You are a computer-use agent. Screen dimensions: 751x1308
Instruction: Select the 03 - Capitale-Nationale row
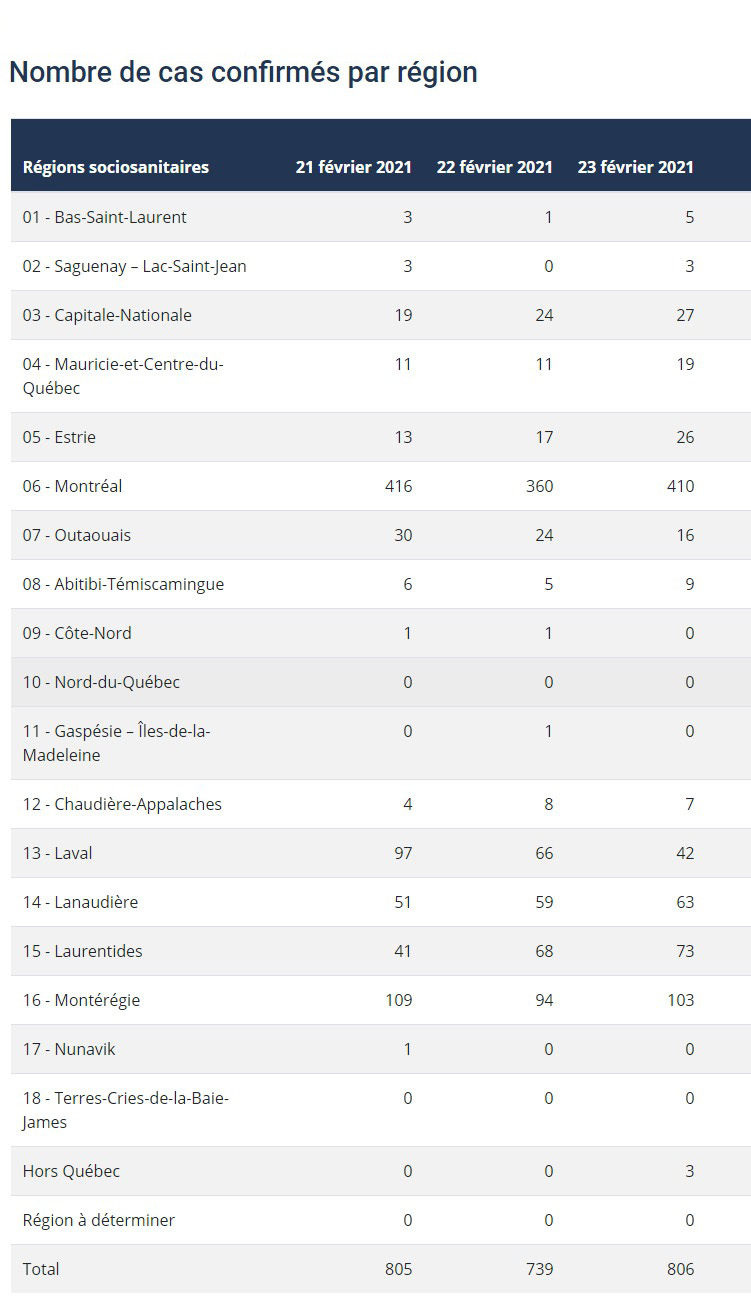coord(381,315)
